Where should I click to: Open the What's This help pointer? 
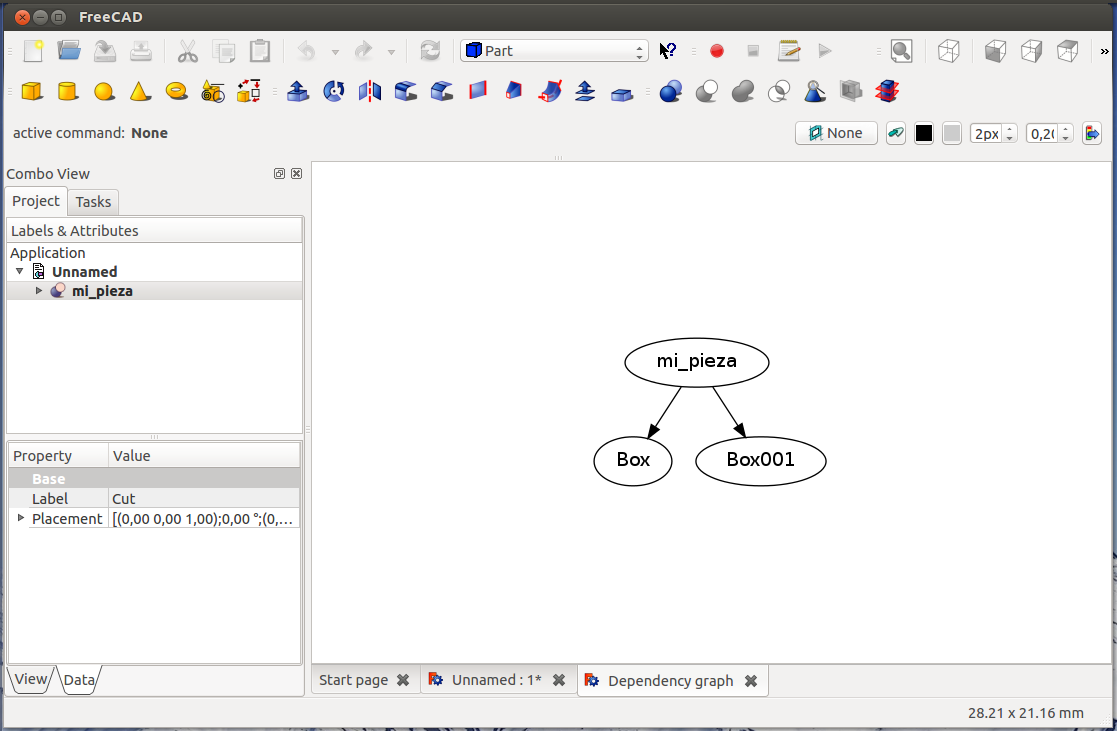pyautogui.click(x=668, y=51)
